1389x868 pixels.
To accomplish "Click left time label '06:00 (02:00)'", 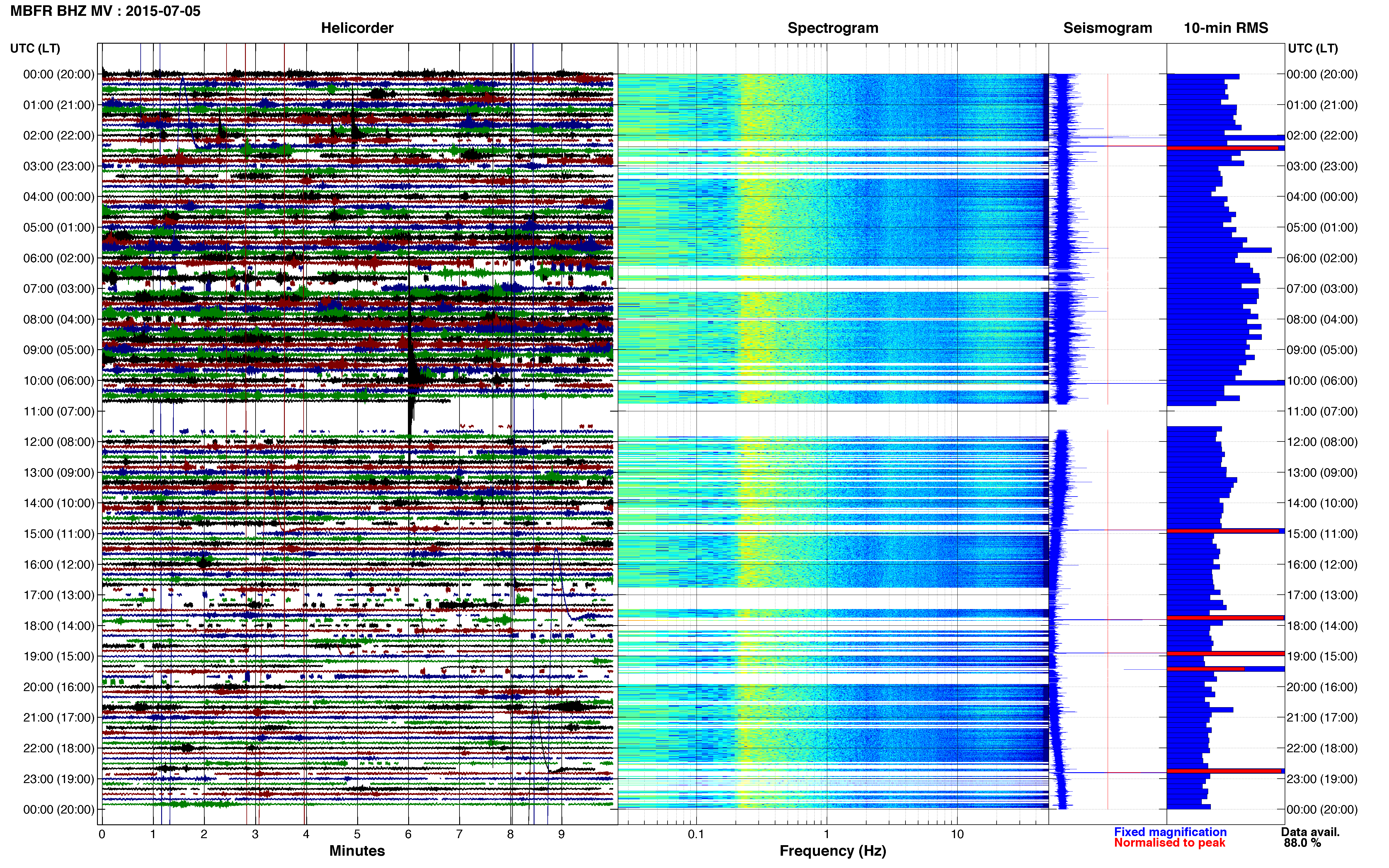I will 59,258.
